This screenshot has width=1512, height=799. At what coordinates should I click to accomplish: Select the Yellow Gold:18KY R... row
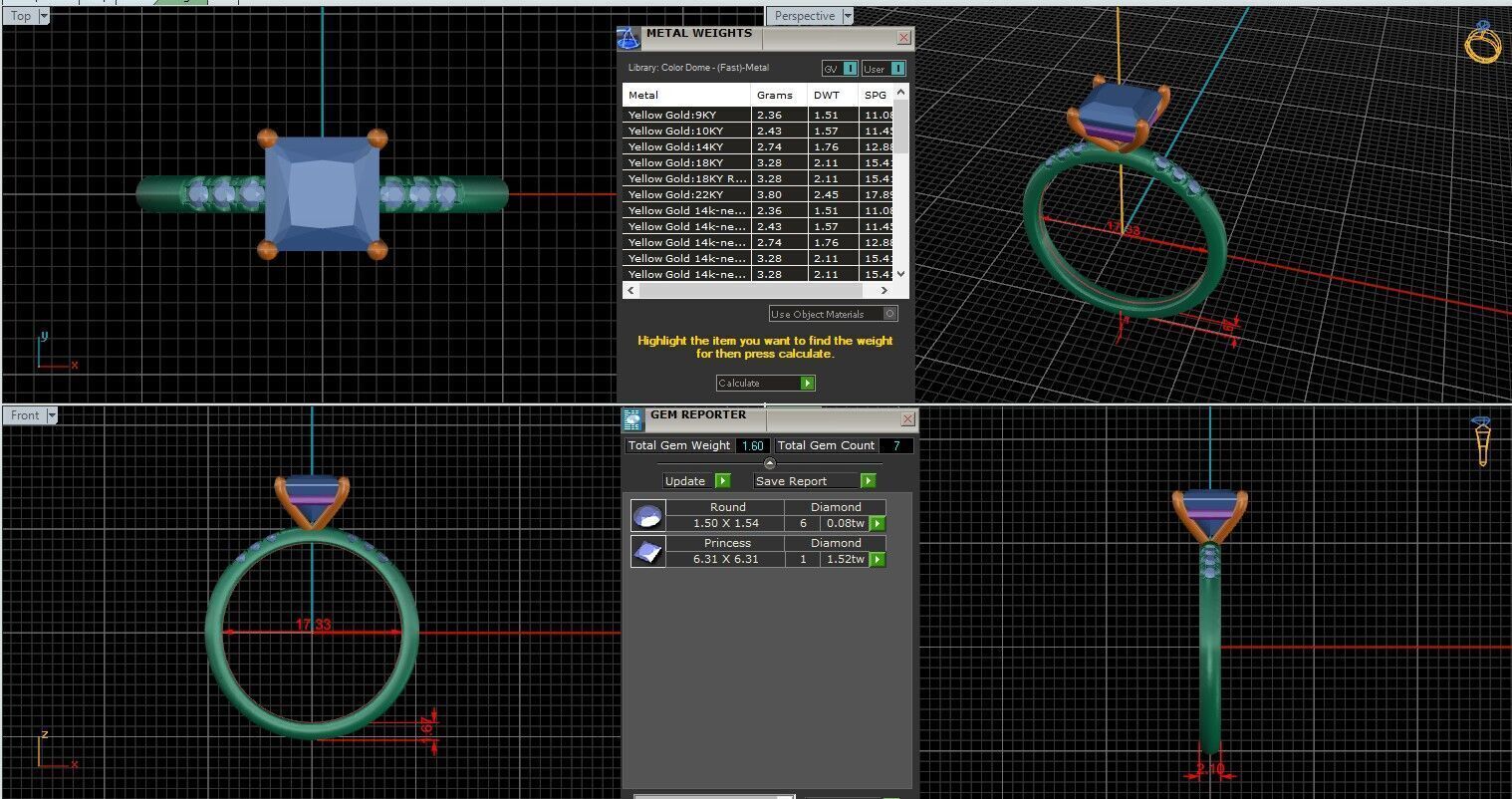point(759,178)
